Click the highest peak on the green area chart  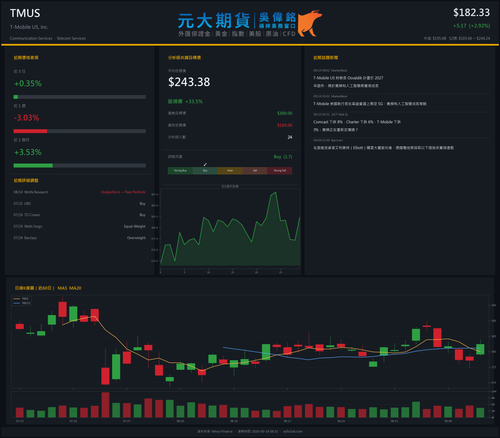275,192
